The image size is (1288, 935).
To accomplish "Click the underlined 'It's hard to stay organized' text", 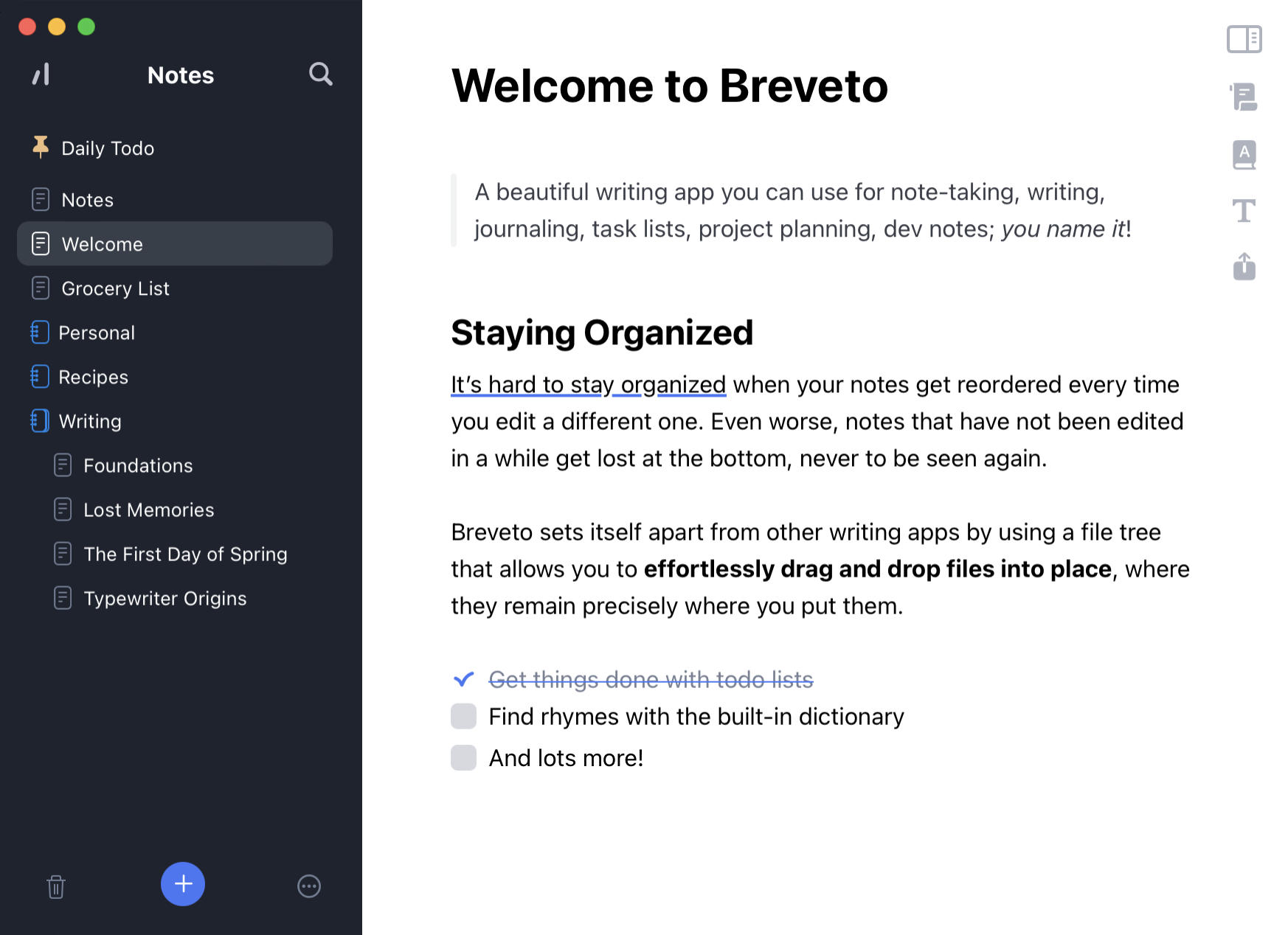I will point(588,384).
